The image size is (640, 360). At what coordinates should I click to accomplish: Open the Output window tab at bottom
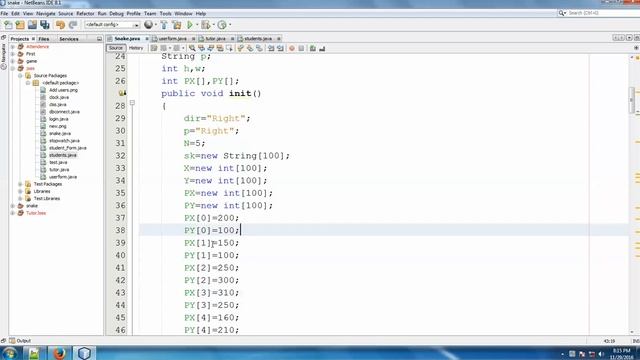(x=20, y=340)
